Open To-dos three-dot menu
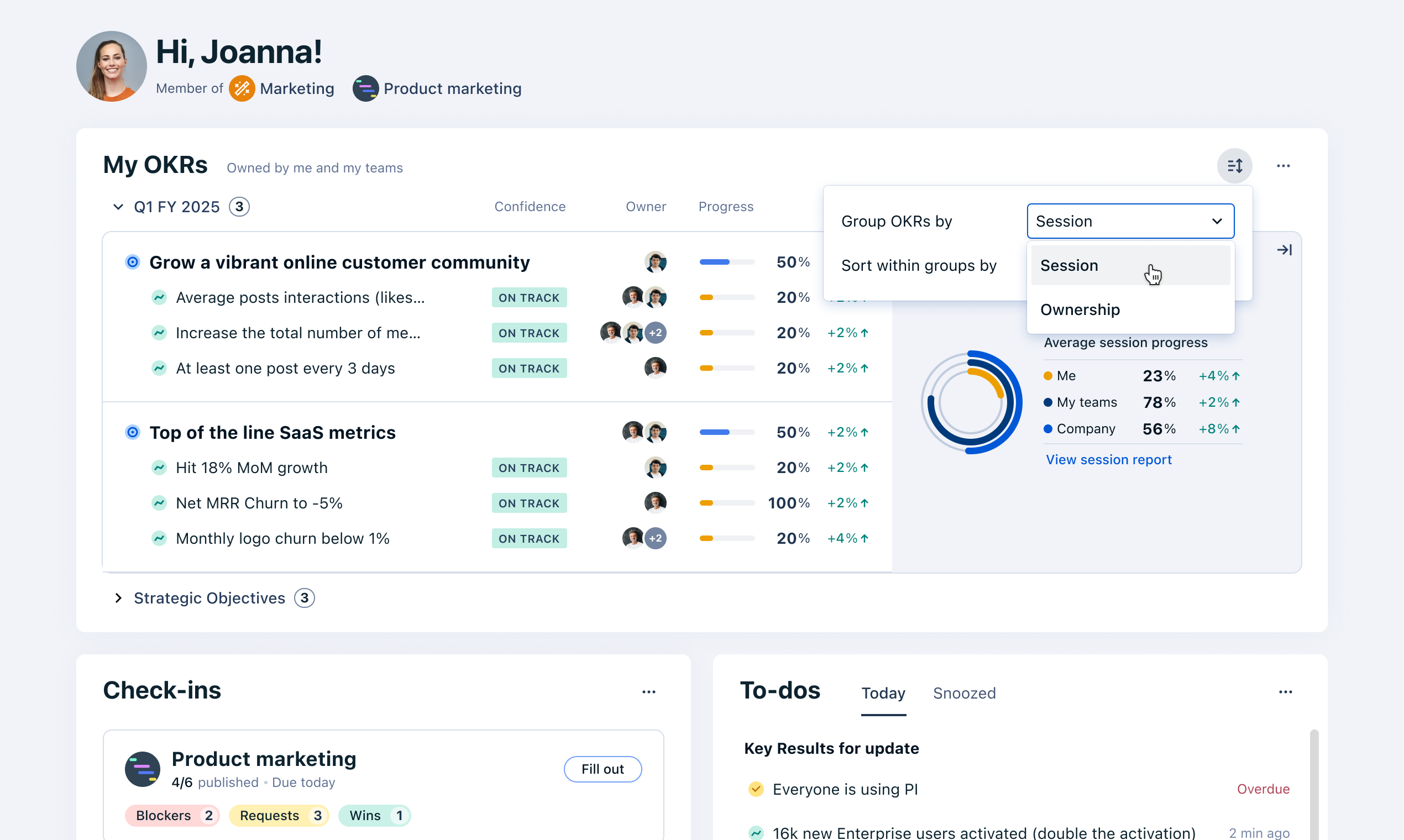 click(x=1285, y=692)
